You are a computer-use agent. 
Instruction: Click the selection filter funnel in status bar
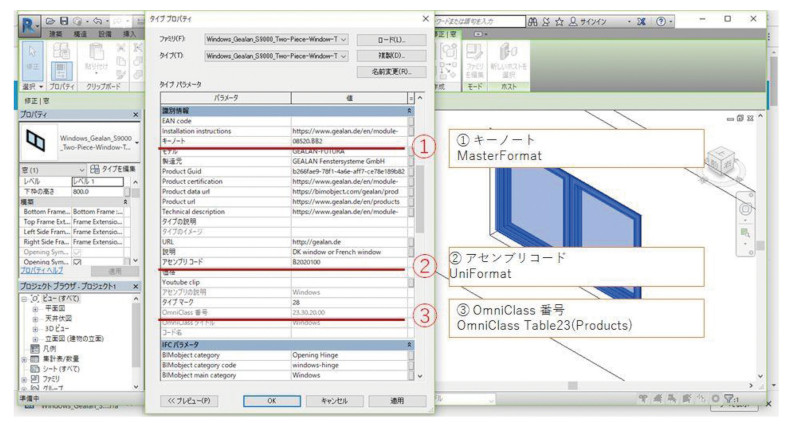point(729,398)
